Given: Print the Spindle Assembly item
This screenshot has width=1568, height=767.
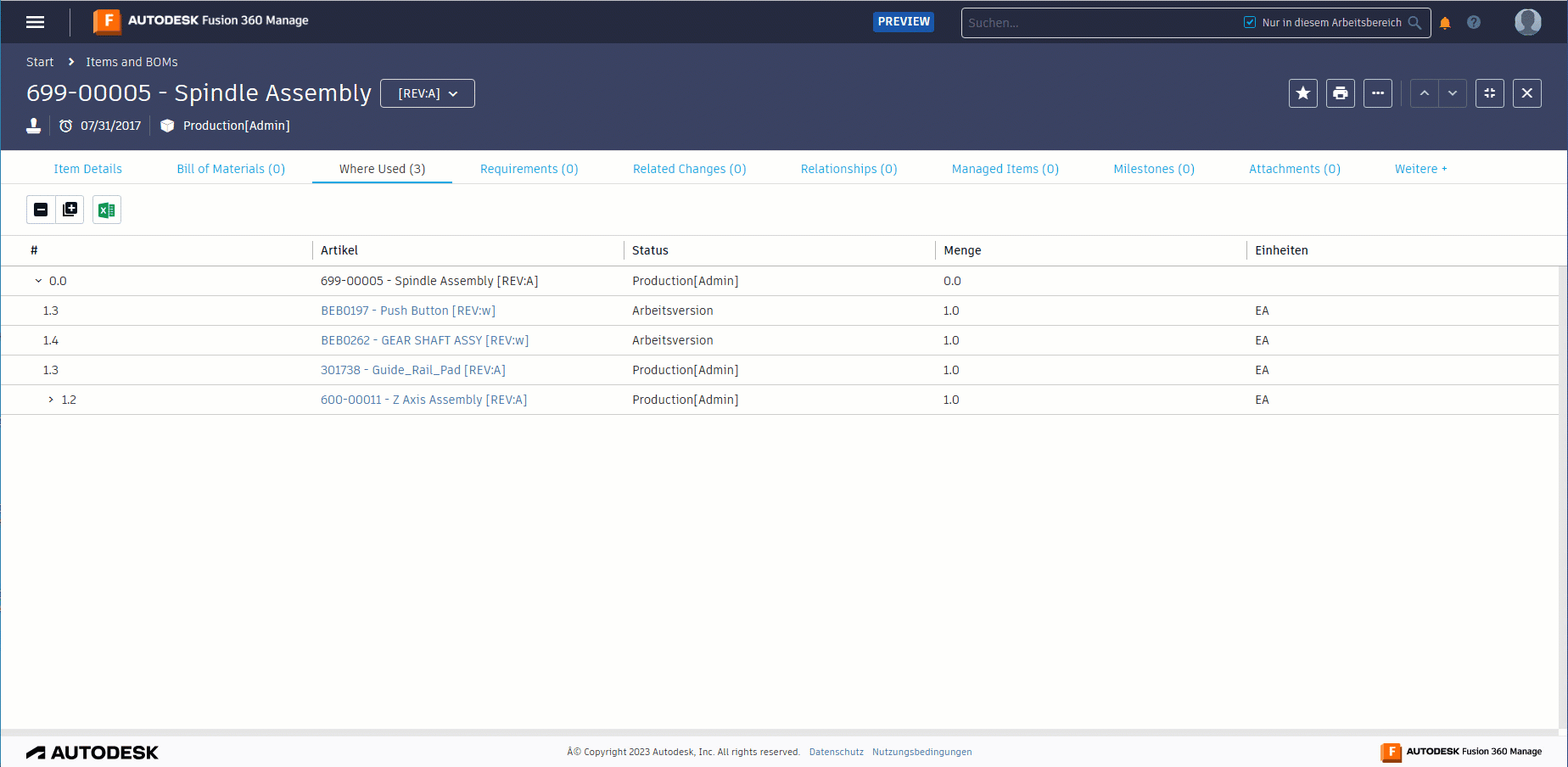Looking at the screenshot, I should (x=1341, y=93).
